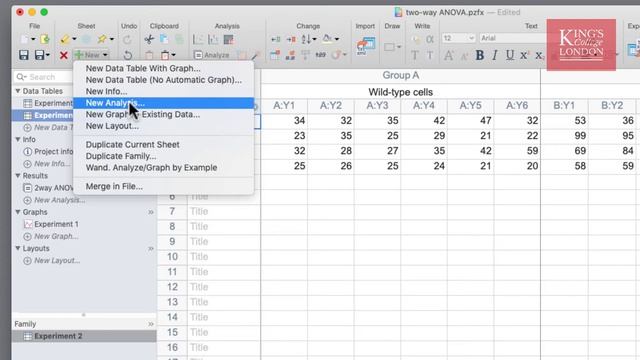Click the red X delete sheet icon

[63, 55]
